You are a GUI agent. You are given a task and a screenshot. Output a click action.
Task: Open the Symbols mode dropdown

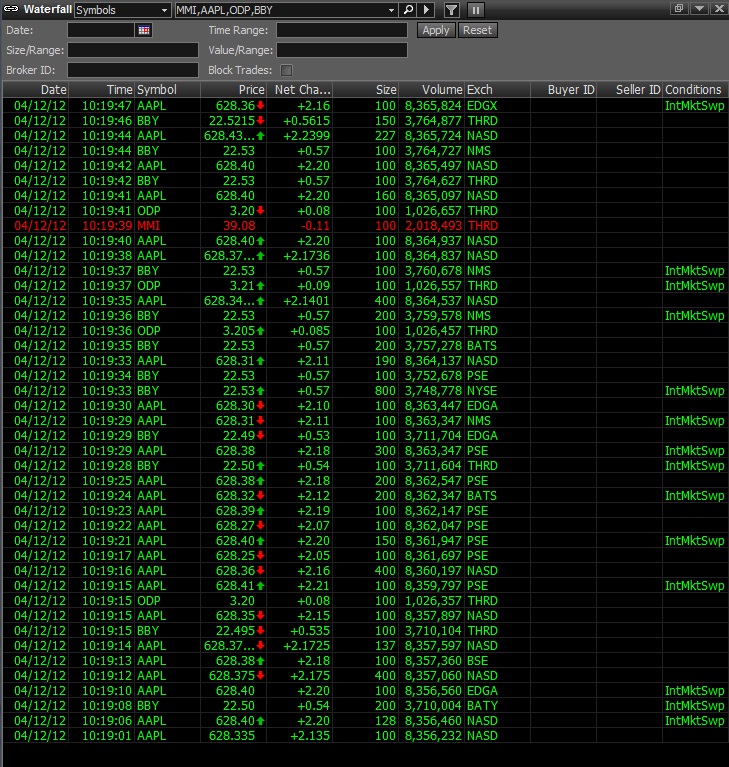pos(122,10)
